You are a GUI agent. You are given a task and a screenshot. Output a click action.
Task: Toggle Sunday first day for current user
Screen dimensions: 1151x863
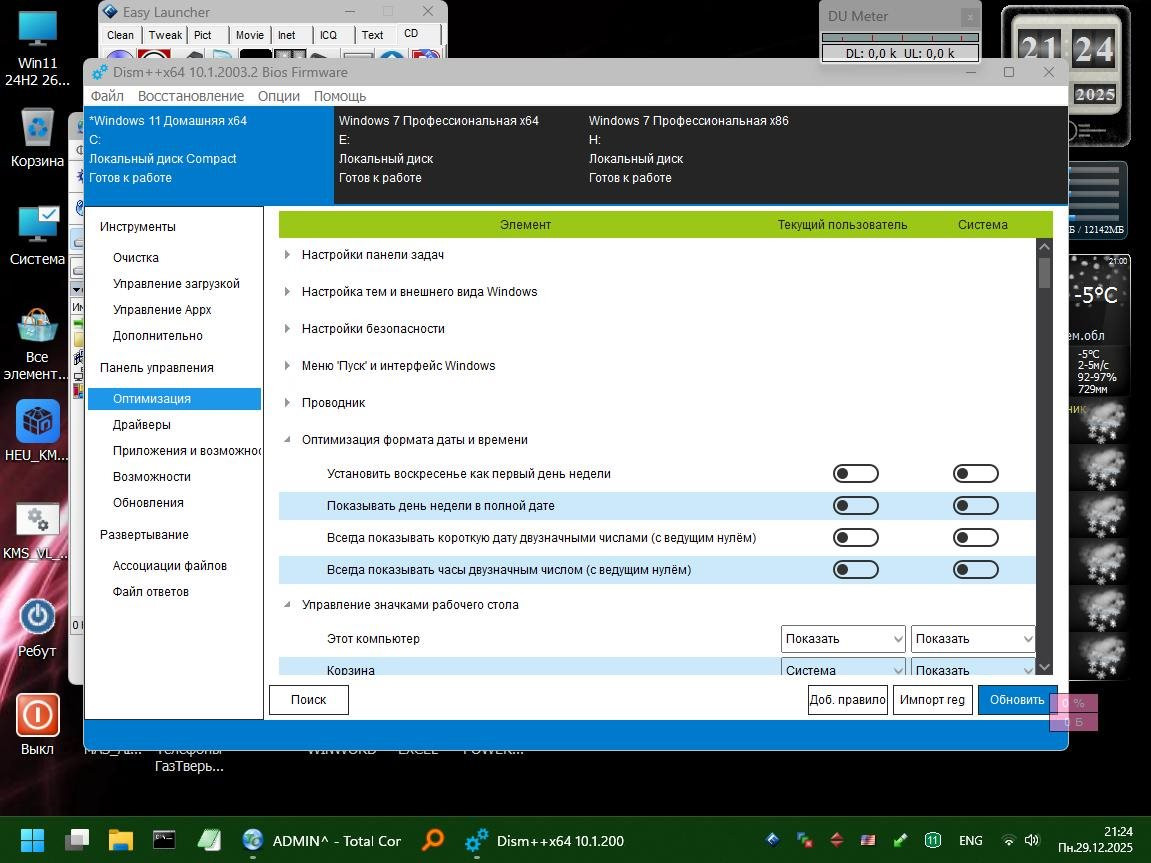pyautogui.click(x=856, y=474)
